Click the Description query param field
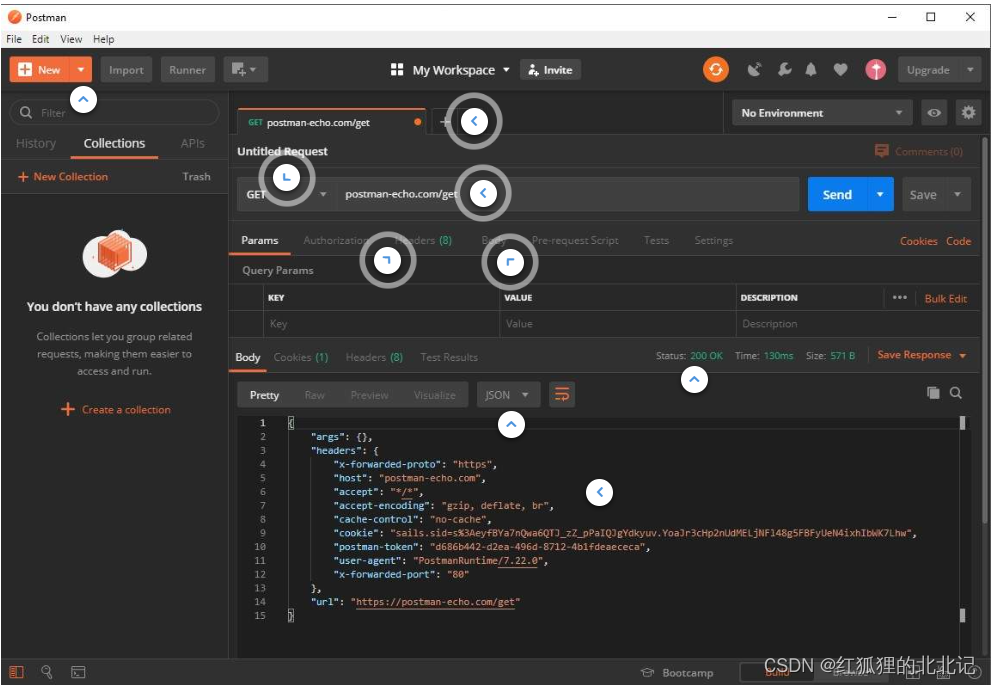Viewport: 992px width, 685px height. (858, 324)
